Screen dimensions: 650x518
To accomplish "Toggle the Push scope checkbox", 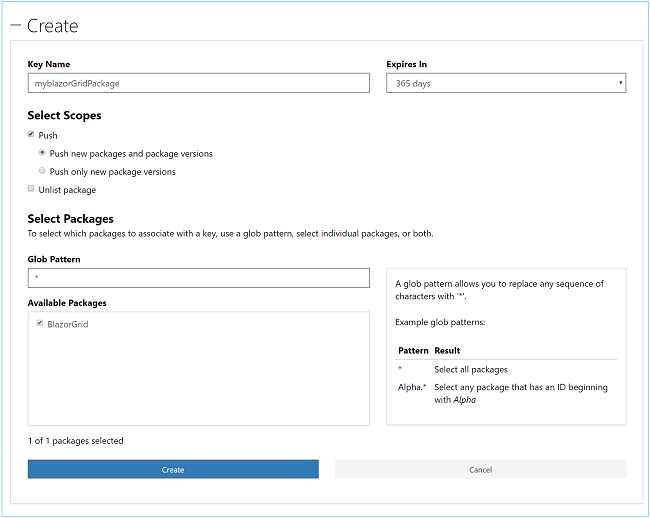I will pos(31,135).
